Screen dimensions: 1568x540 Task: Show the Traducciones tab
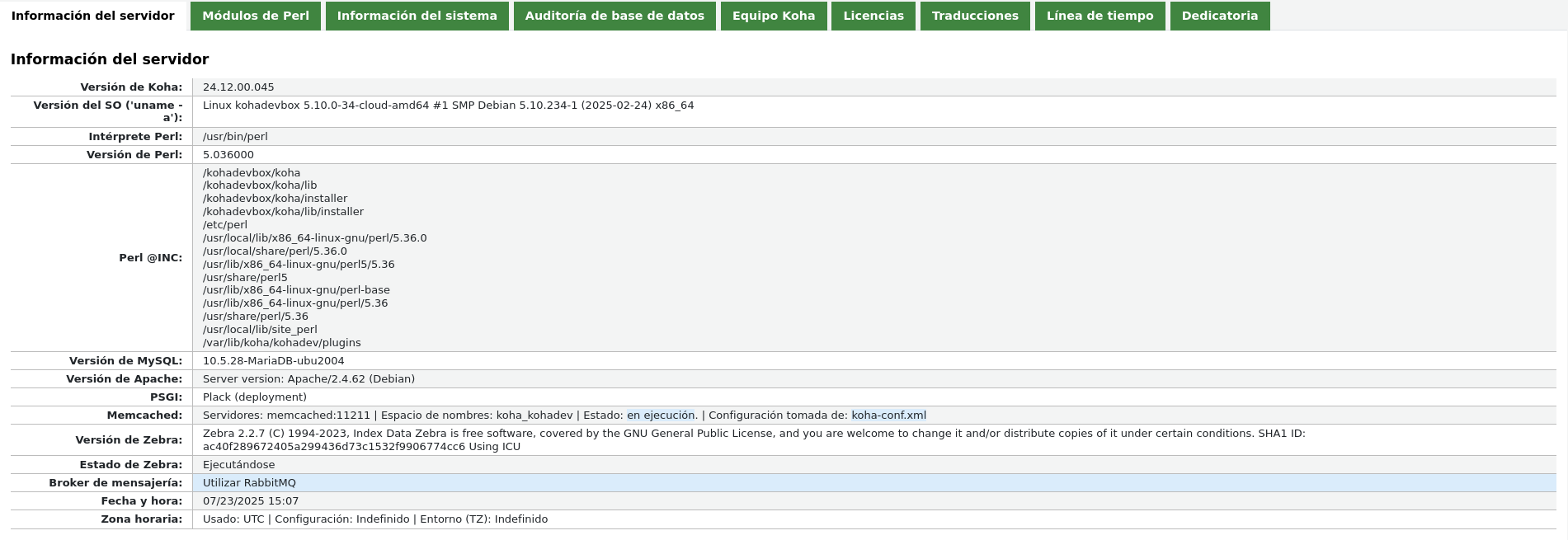click(974, 16)
